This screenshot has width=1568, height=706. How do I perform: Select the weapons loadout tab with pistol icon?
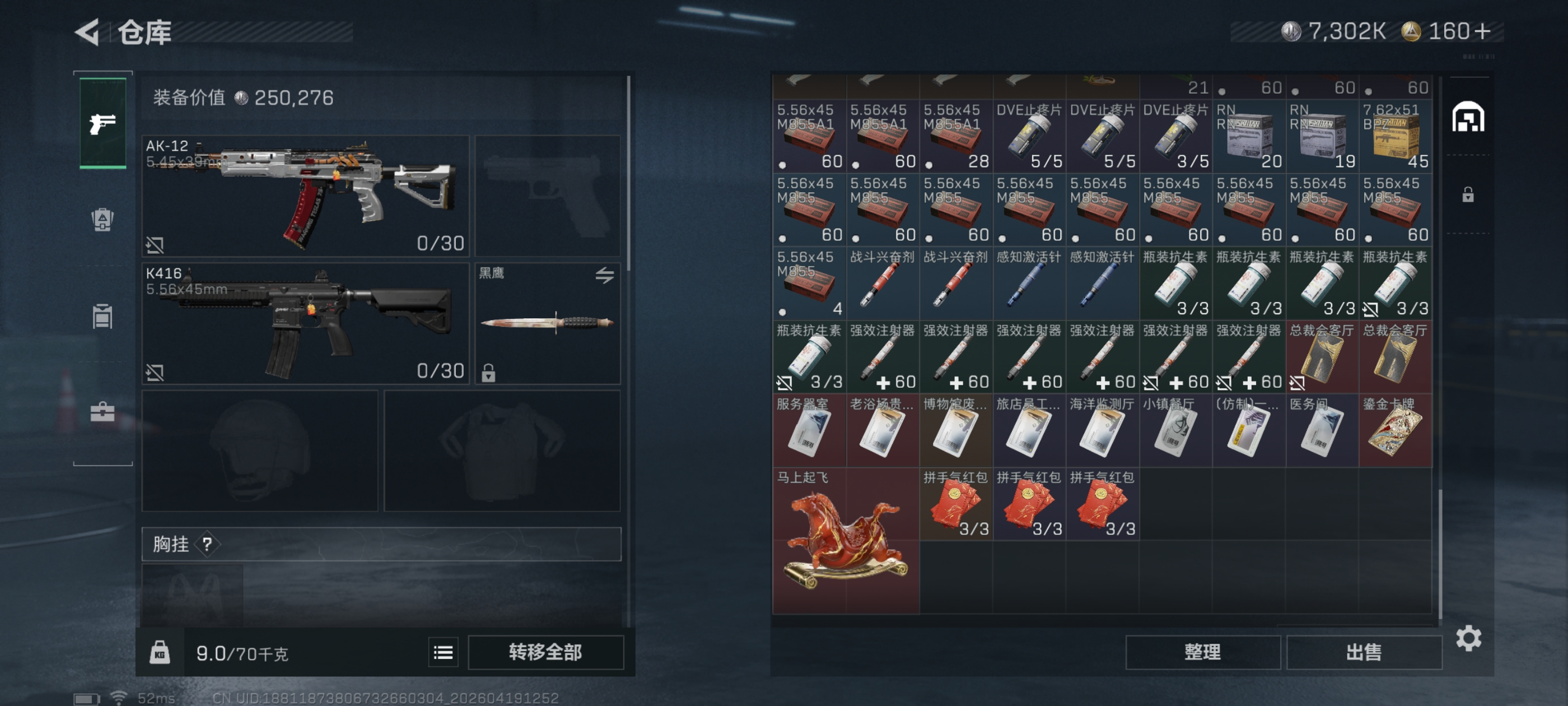click(x=103, y=123)
